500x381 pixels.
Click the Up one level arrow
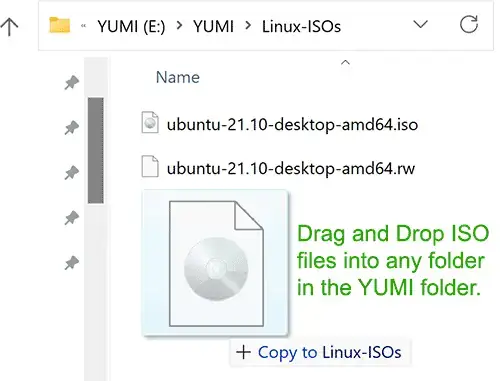[x=9, y=27]
